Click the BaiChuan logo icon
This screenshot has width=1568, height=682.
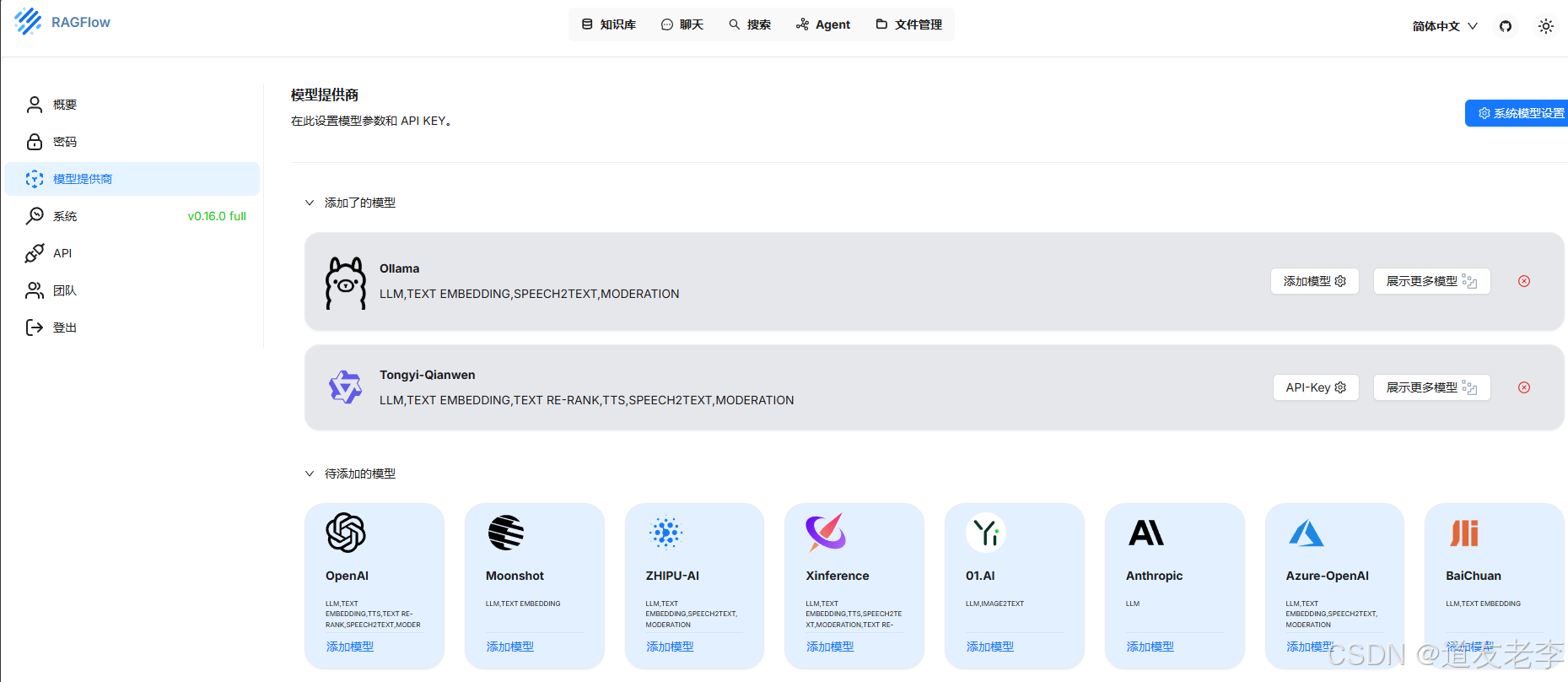tap(1464, 533)
